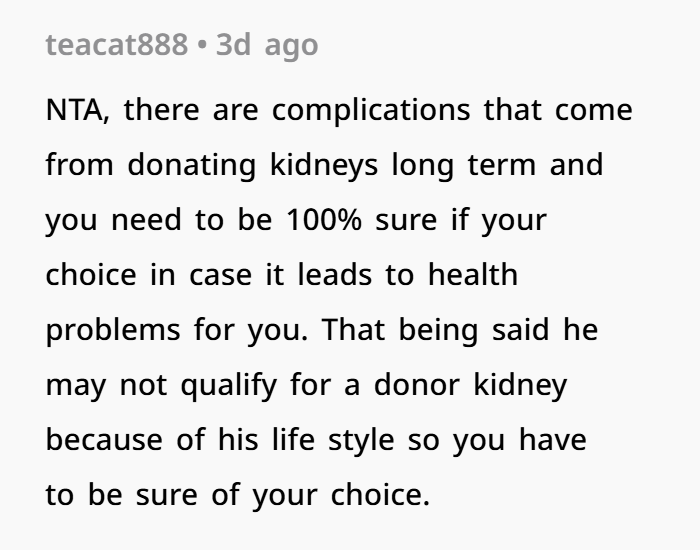Click the "3d ago" comment timestamp
The width and height of the screenshot is (700, 550).
click(266, 46)
